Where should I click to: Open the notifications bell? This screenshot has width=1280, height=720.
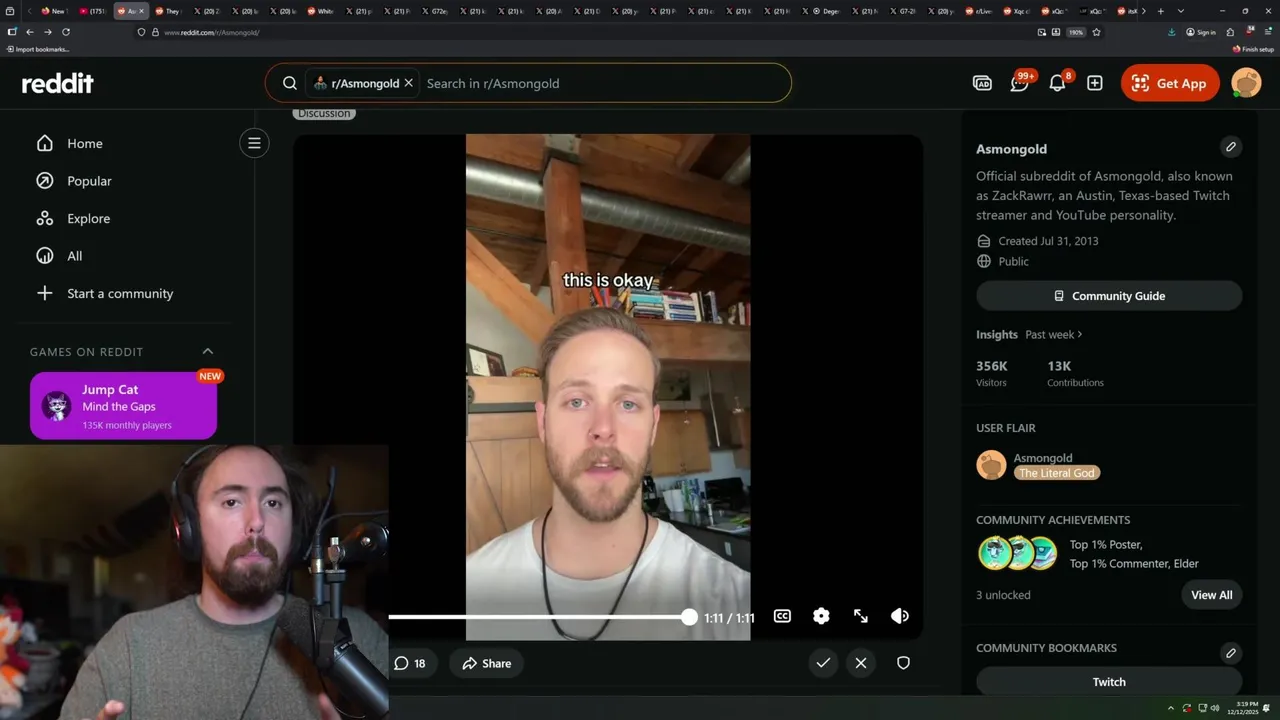(x=1057, y=83)
